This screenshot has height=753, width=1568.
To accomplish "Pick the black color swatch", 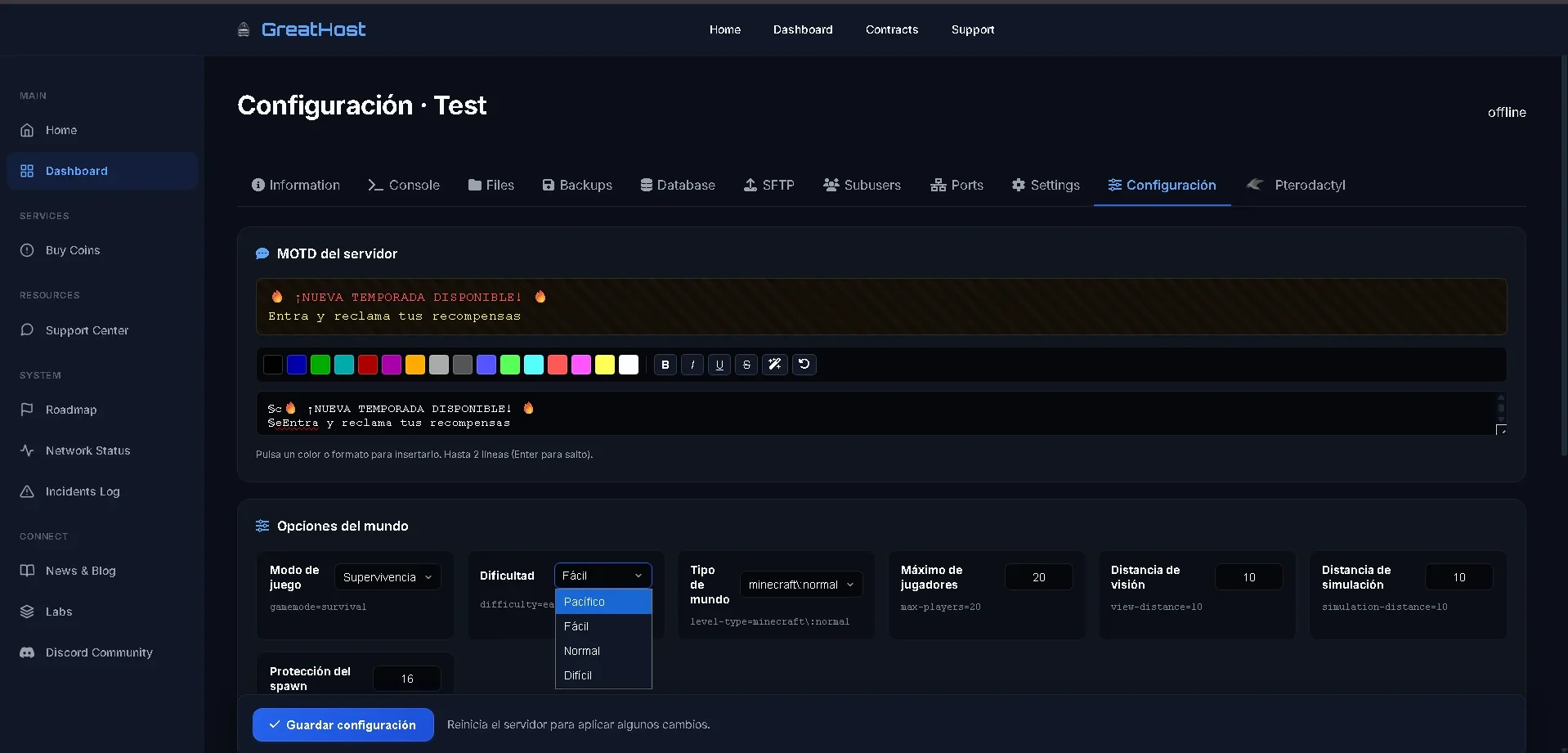I will tap(273, 365).
